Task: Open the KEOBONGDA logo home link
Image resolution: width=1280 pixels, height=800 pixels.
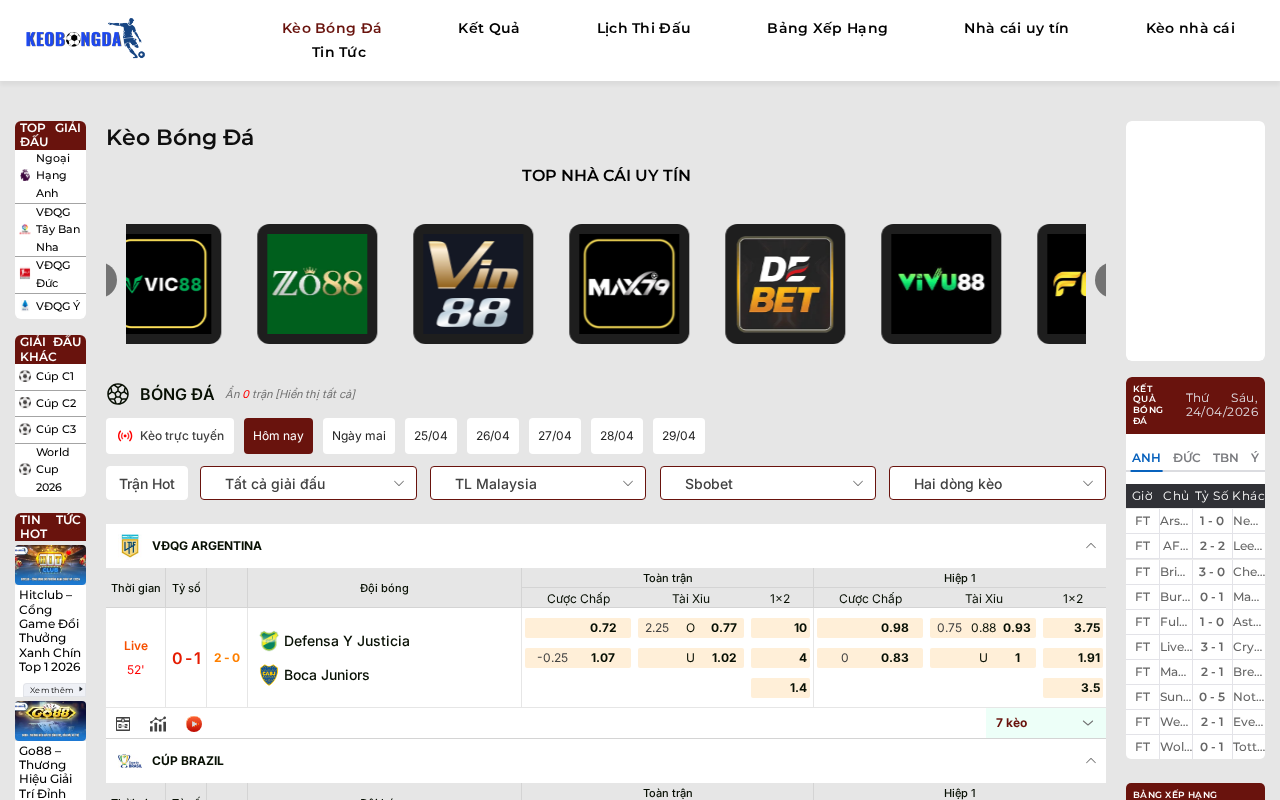Action: click(x=85, y=39)
